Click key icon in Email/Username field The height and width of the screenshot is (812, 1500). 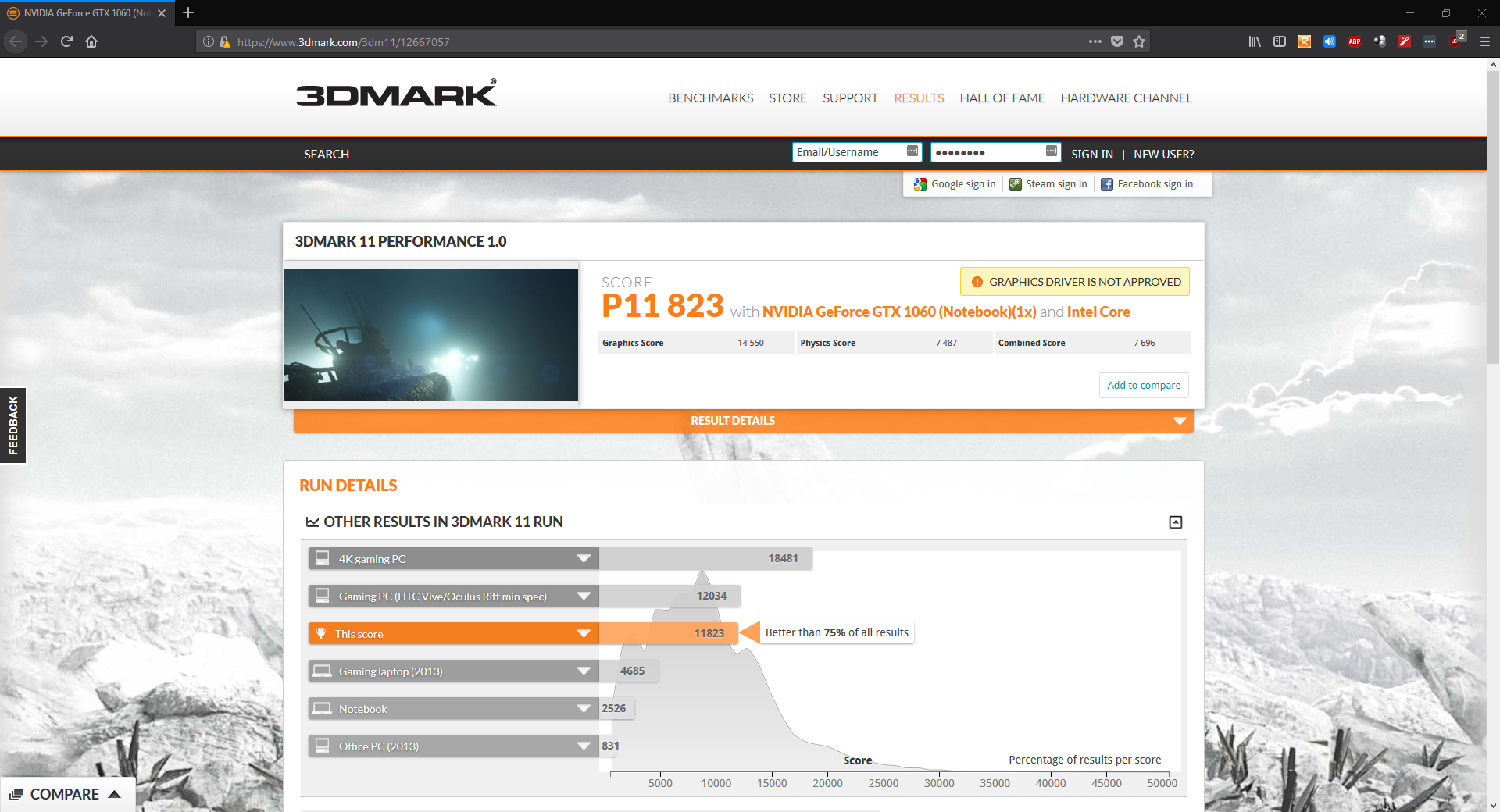912,151
